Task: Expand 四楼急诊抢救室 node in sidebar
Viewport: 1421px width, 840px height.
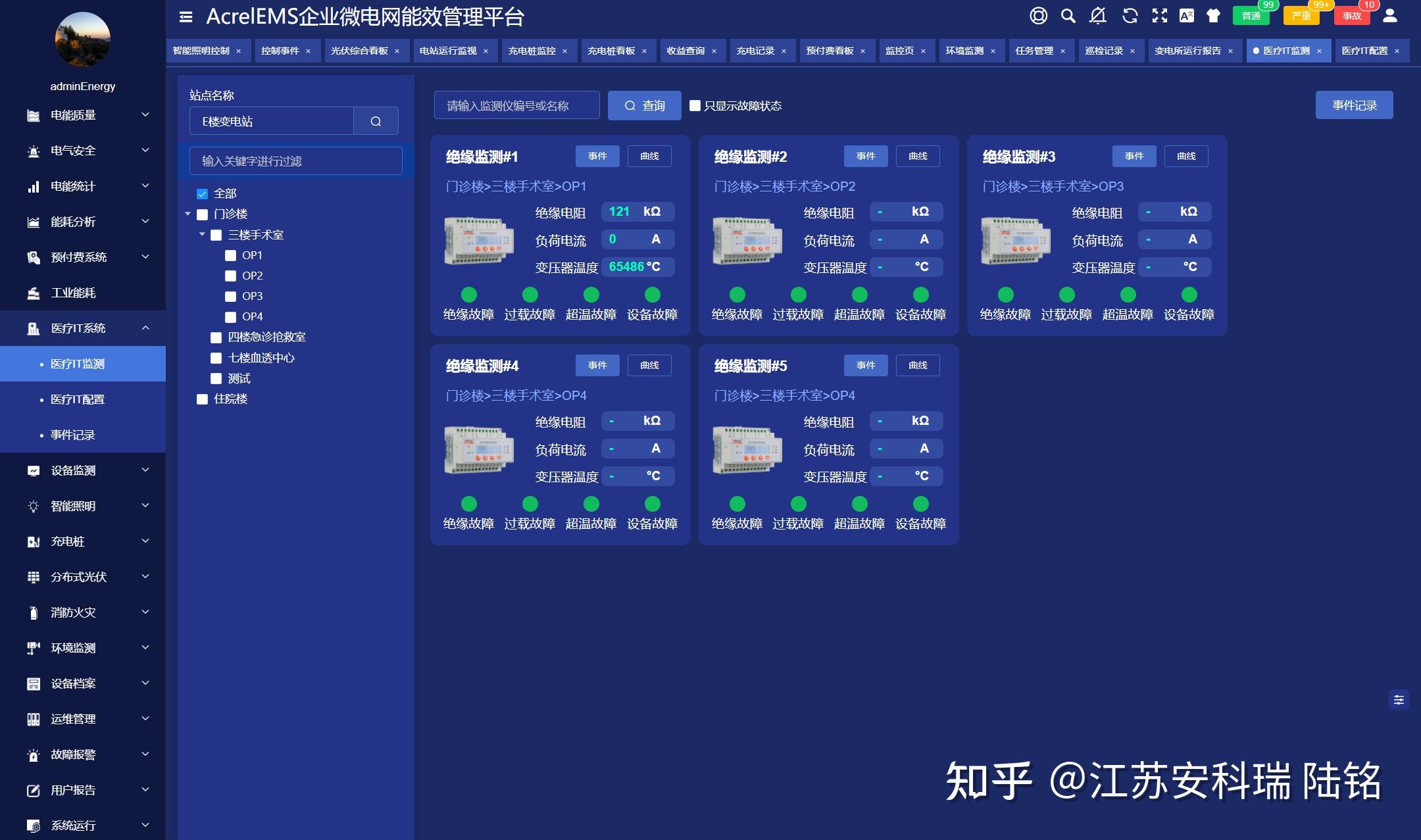Action: click(x=199, y=338)
